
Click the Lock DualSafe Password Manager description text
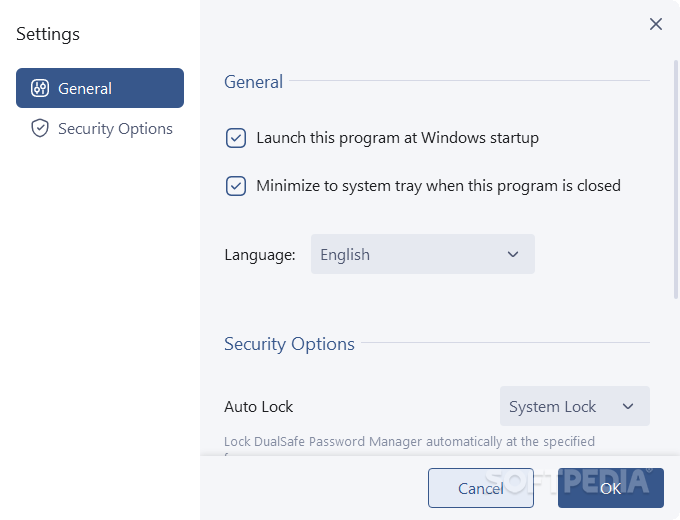409,442
